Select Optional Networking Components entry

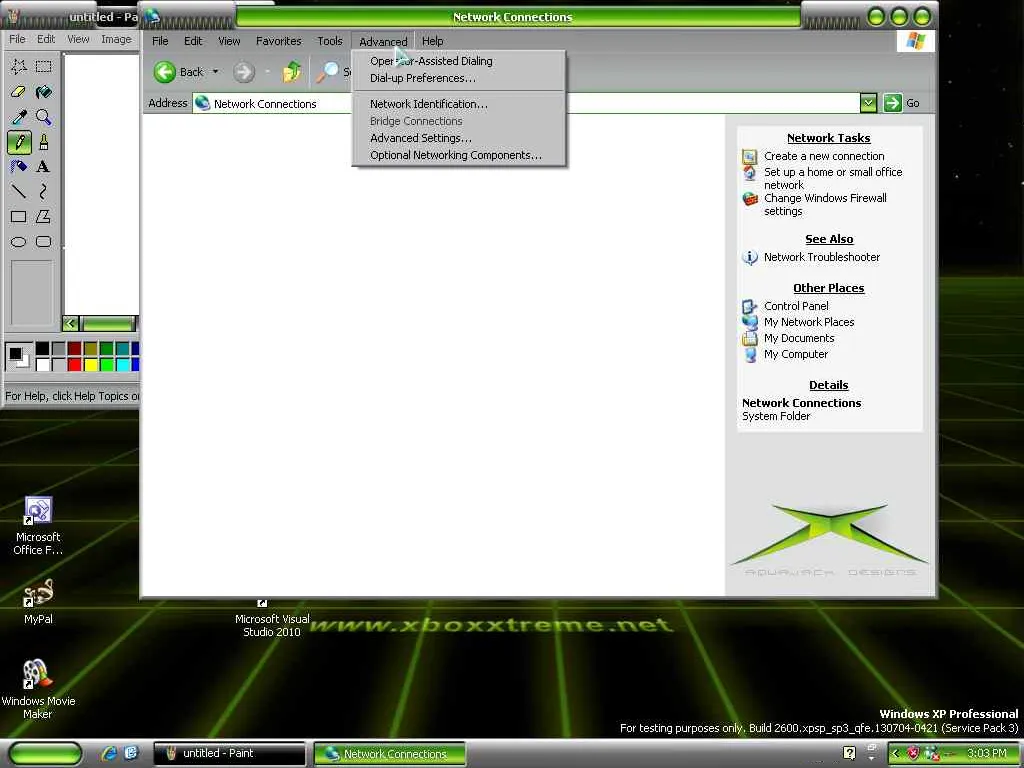456,155
